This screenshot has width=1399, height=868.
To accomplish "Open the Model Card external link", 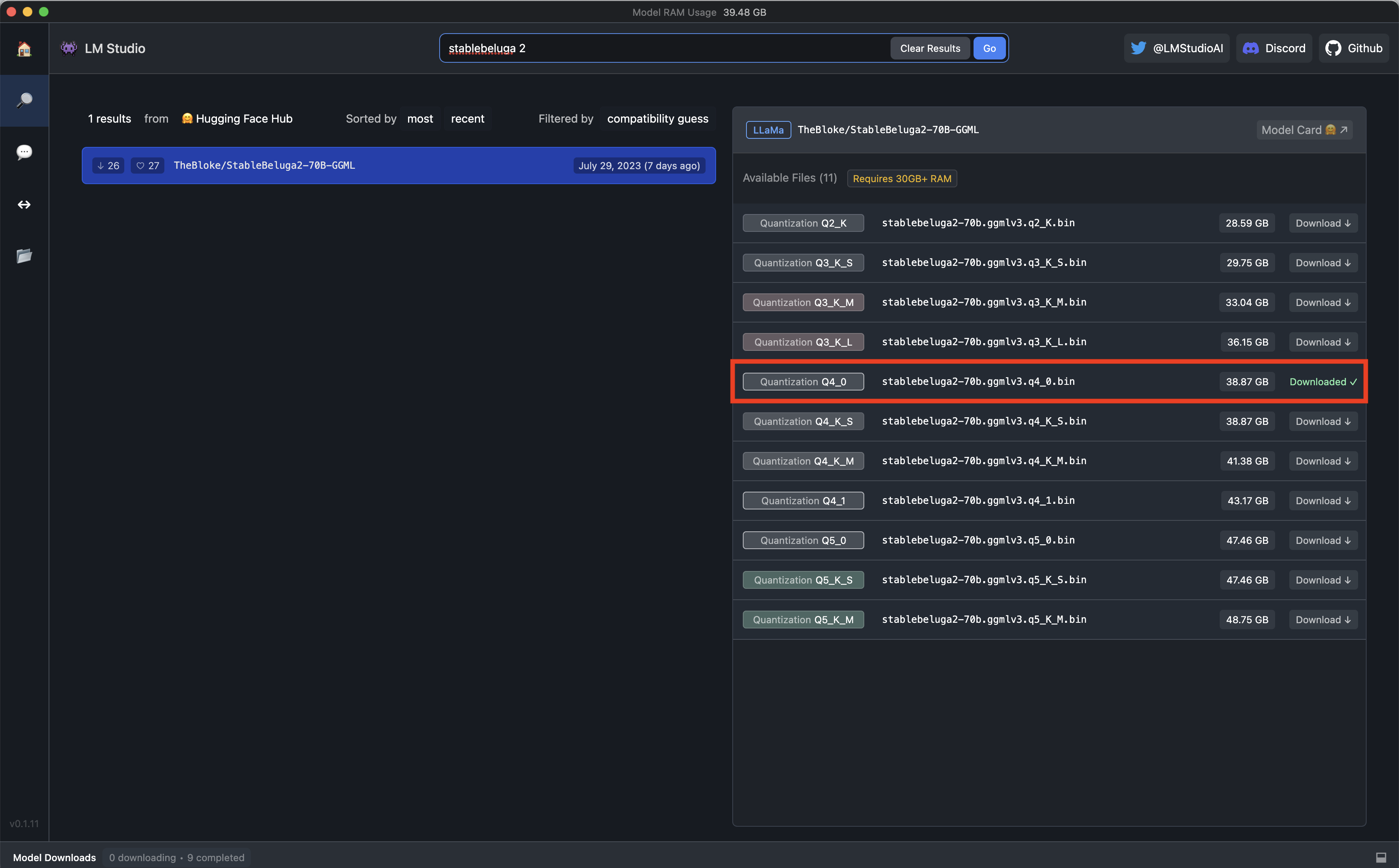I will pos(1304,130).
